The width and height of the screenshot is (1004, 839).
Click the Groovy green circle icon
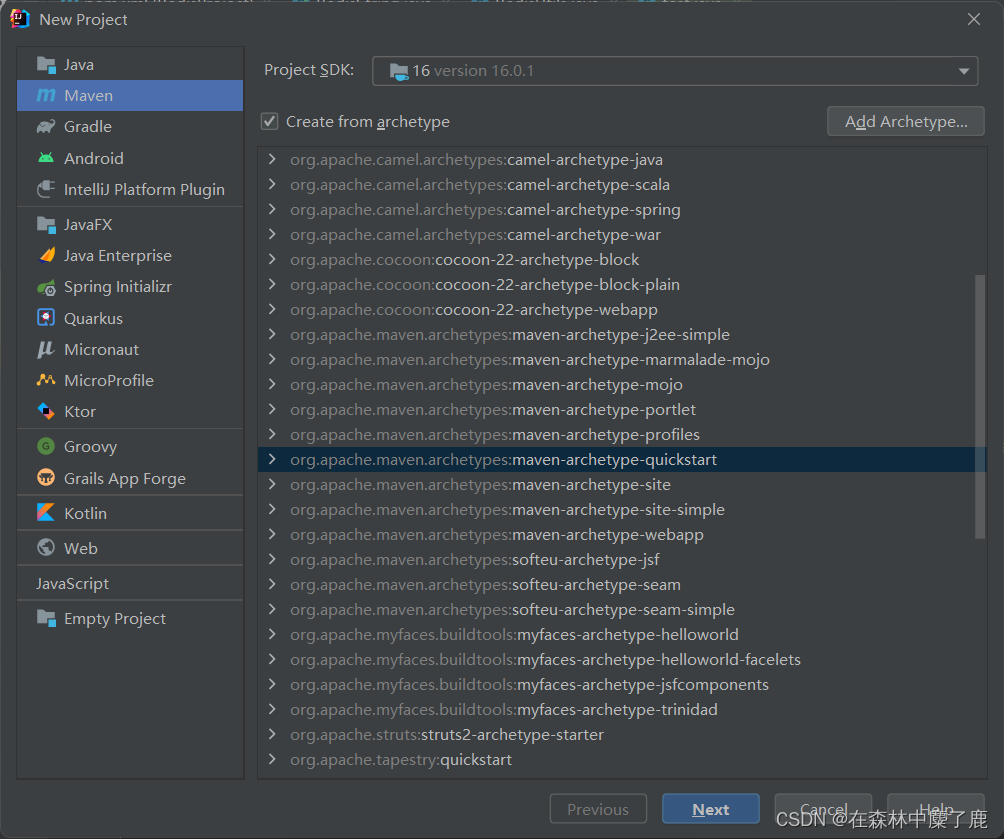[x=46, y=446]
